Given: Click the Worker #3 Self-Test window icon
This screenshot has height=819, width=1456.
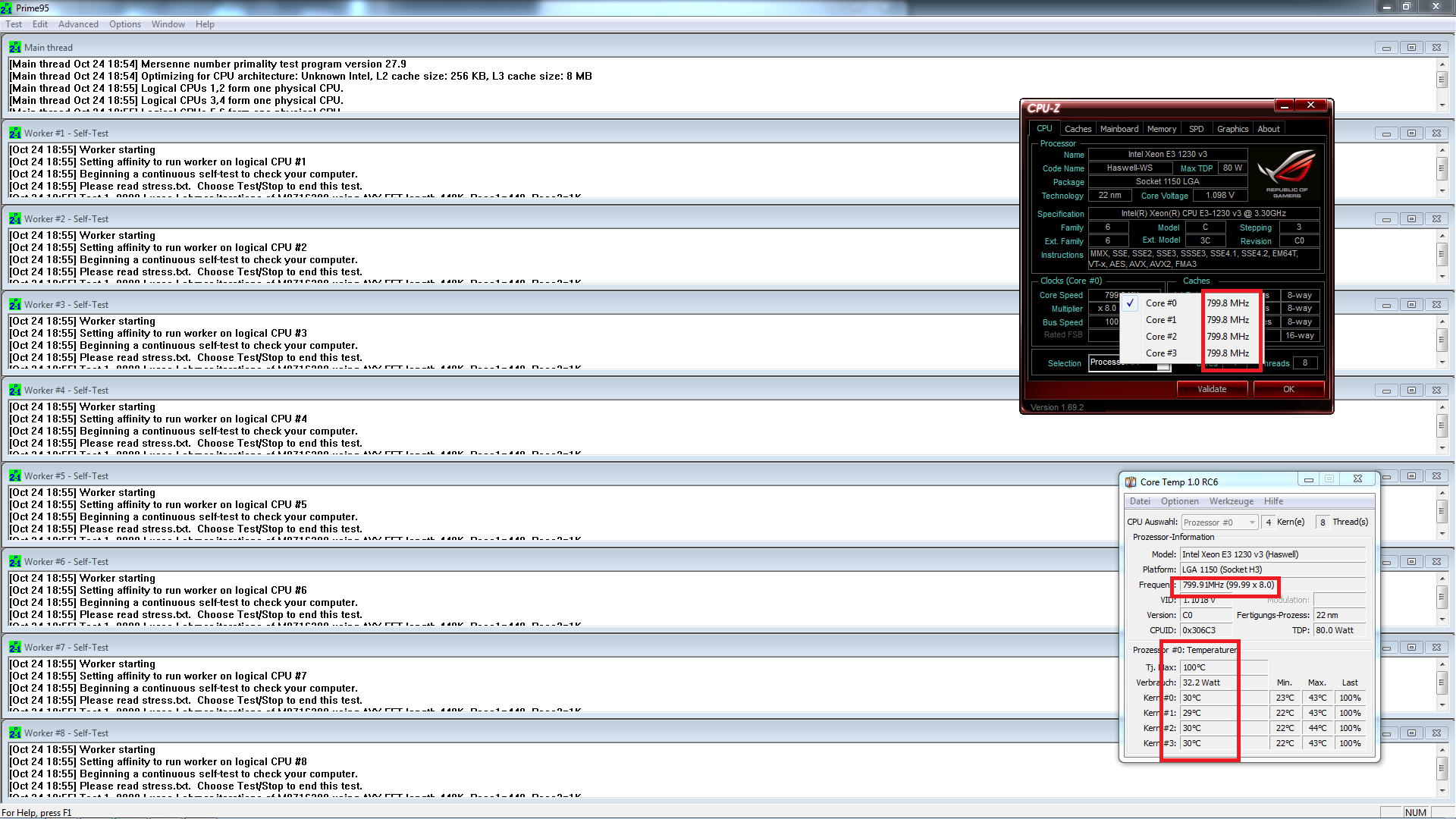Looking at the screenshot, I should [x=14, y=304].
